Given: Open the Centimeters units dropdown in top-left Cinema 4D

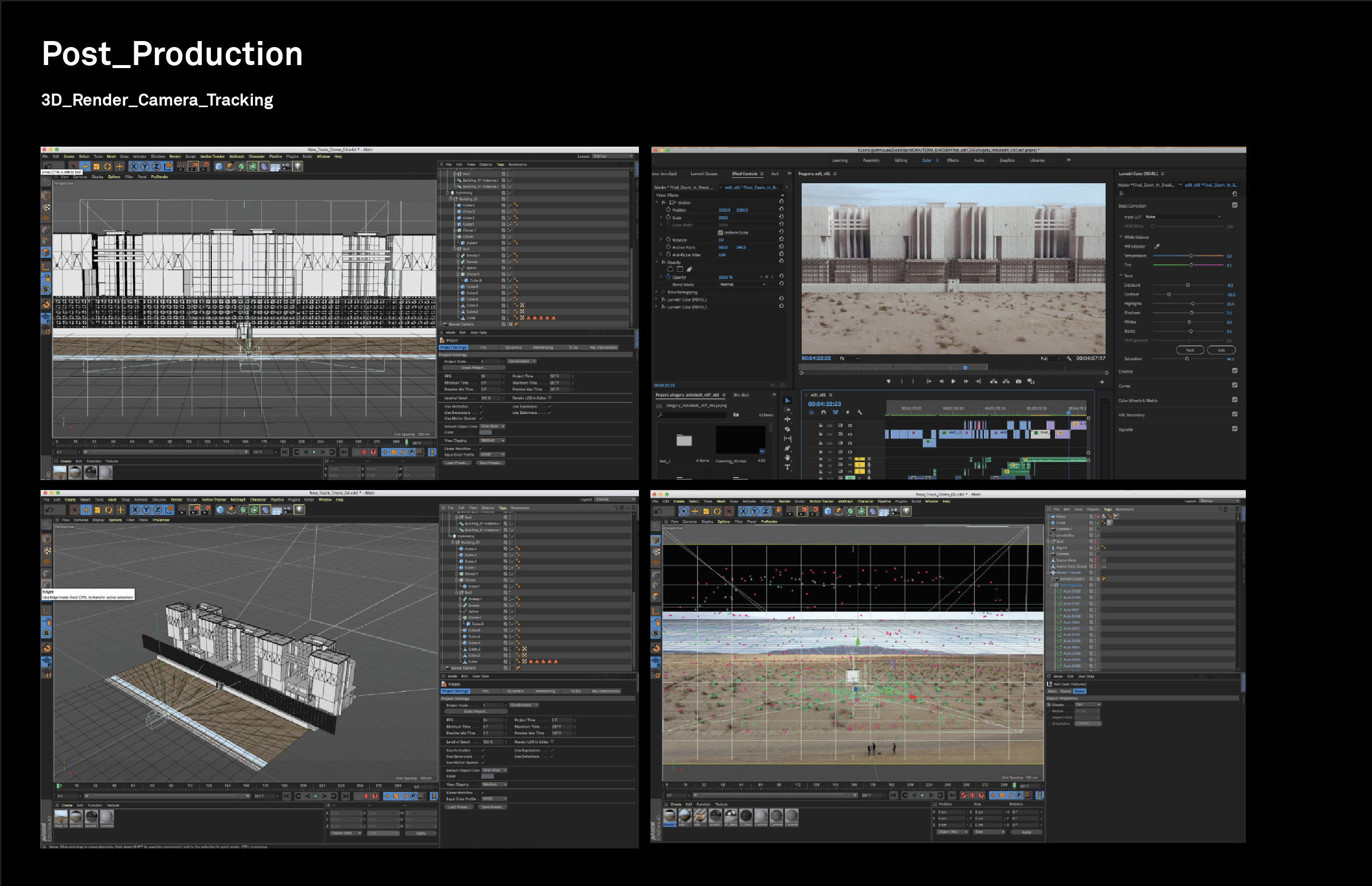Looking at the screenshot, I should coord(522,361).
